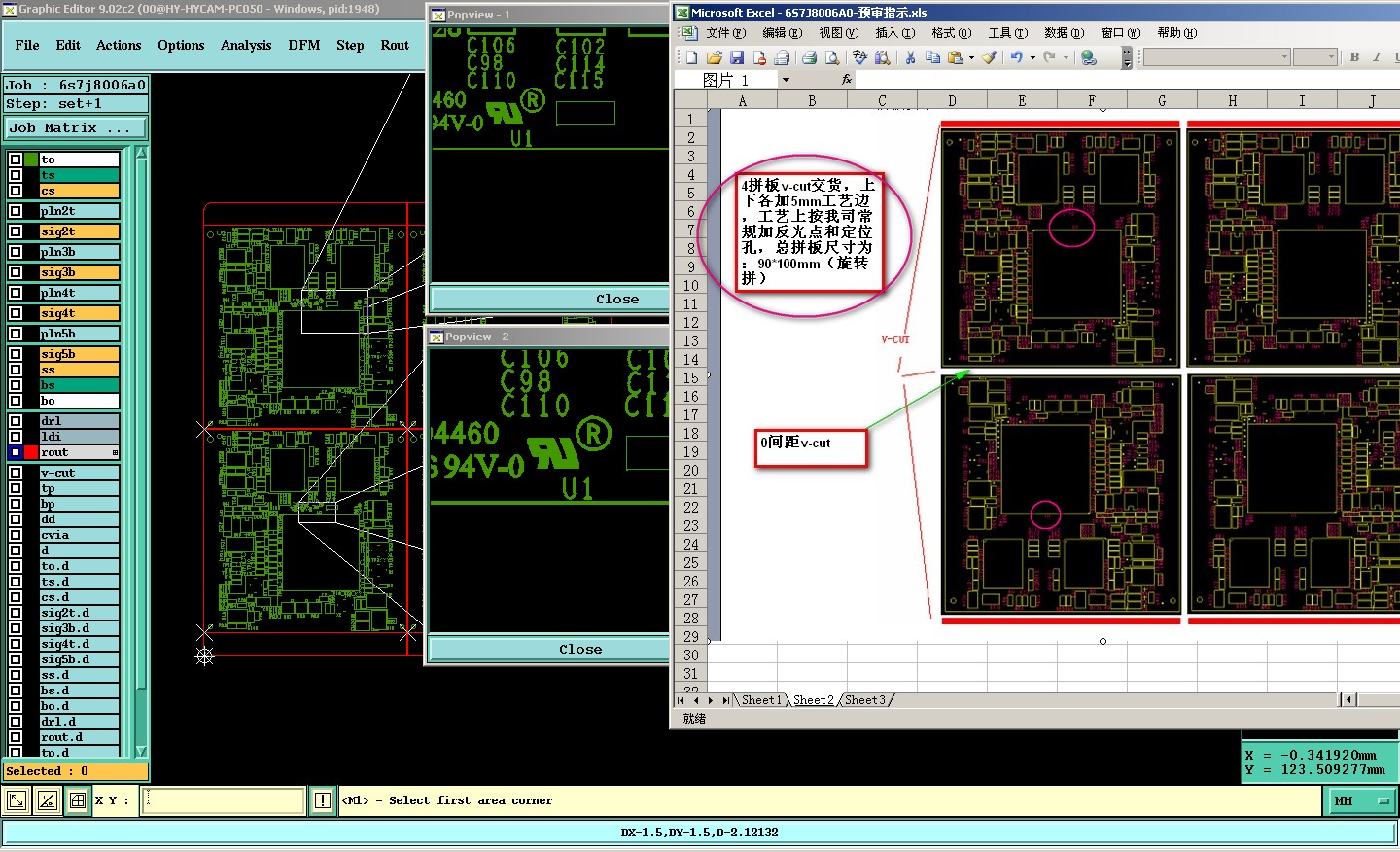Click the X Y coordinate input field
This screenshot has width=1400, height=852.
click(x=225, y=801)
